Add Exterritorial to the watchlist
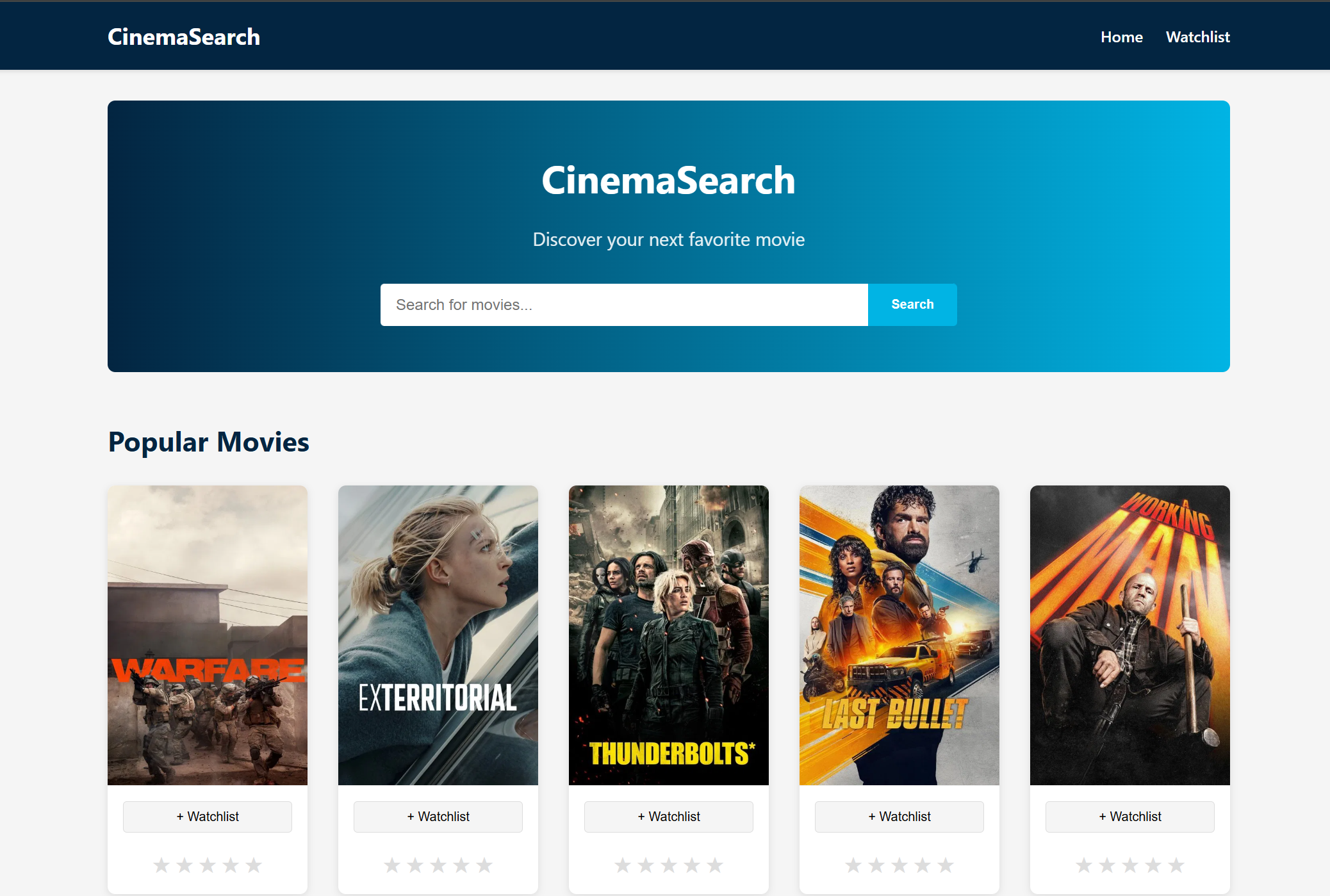1330x896 pixels. (438, 817)
